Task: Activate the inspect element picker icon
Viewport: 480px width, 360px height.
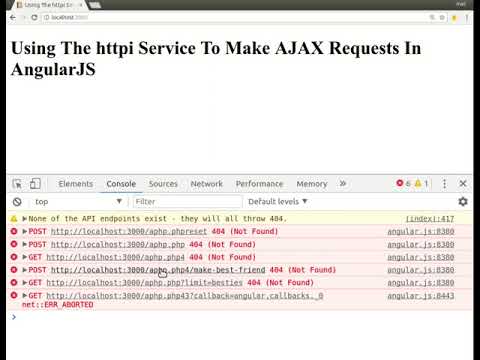Action: click(x=17, y=184)
